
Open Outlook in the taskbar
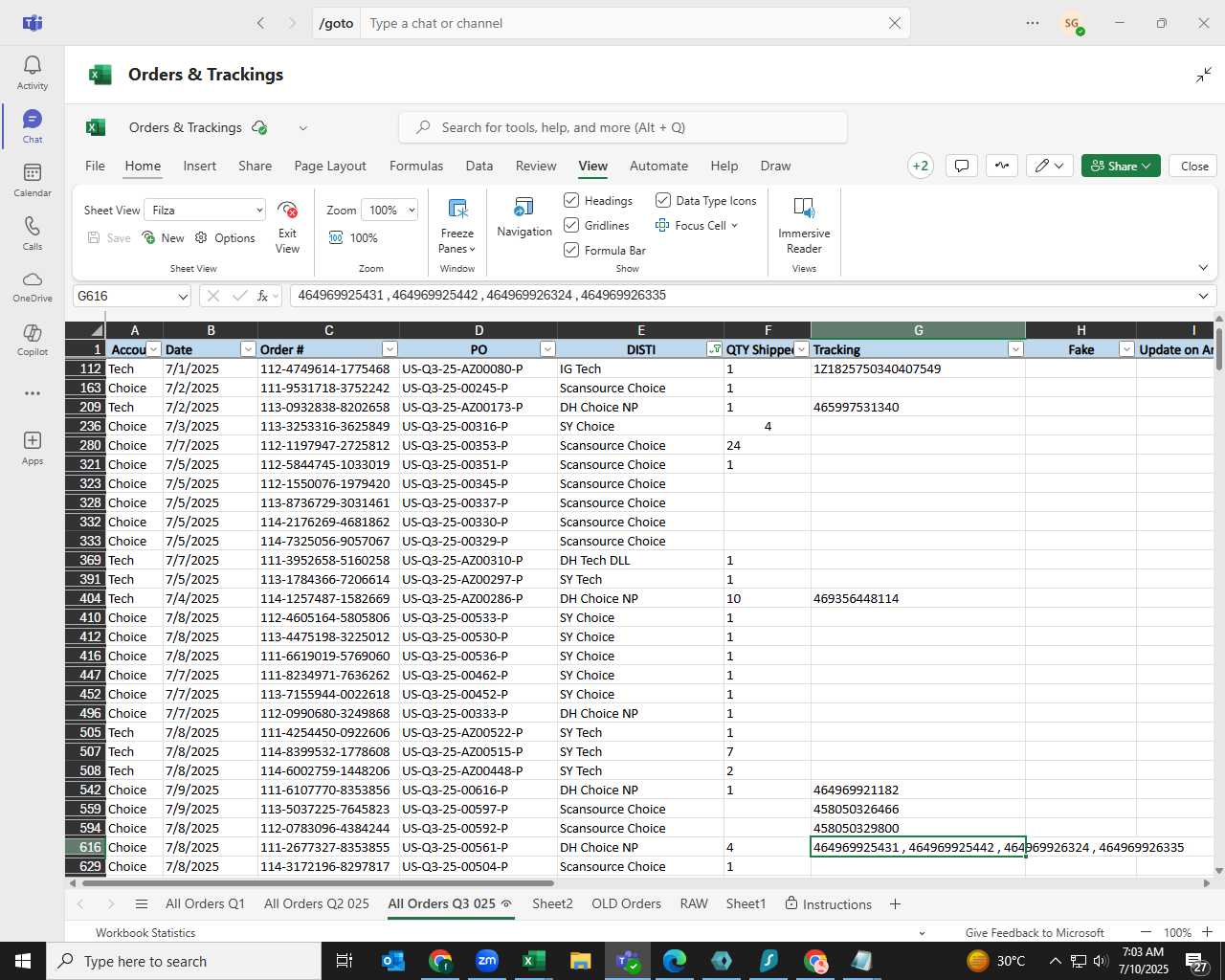393,961
